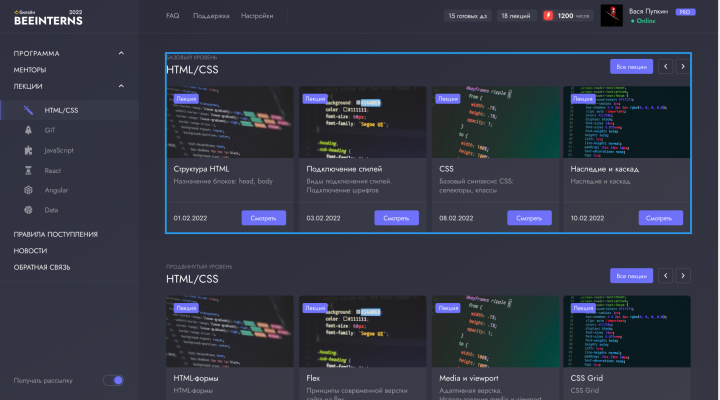Screen dimensions: 720x400
Task: Click the Online status text
Action: click(x=646, y=21)
